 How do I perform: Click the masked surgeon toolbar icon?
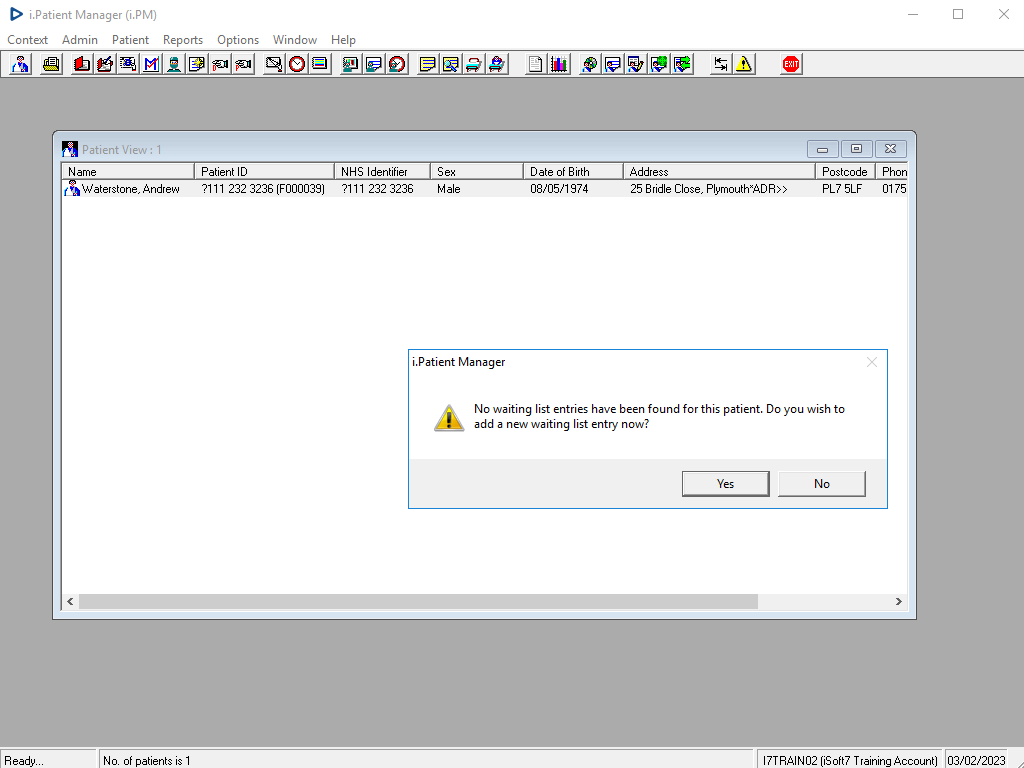pos(174,64)
